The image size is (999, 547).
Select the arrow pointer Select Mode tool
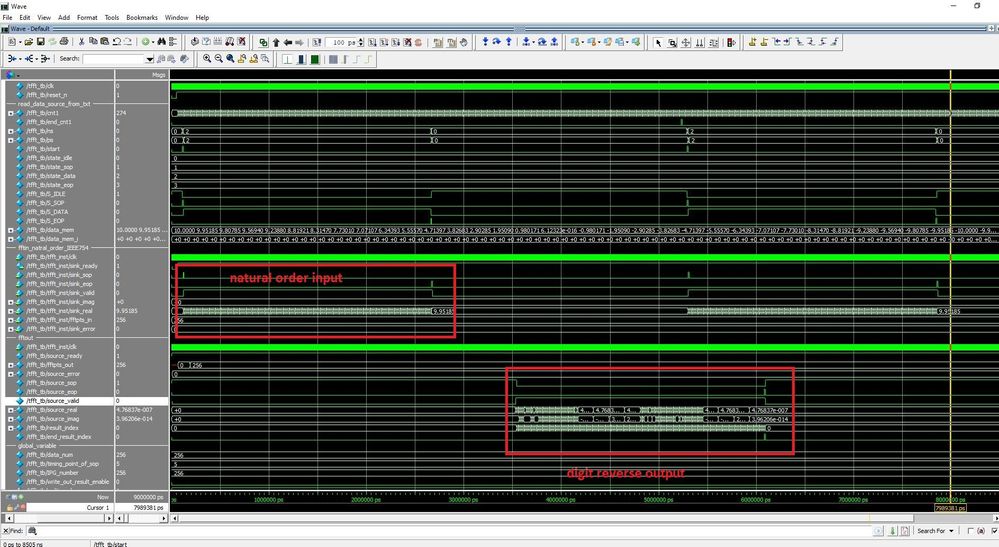pyautogui.click(x=657, y=42)
